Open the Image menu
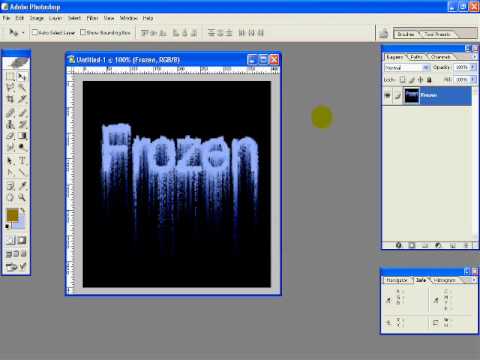Image resolution: width=480 pixels, height=360 pixels. [37, 18]
